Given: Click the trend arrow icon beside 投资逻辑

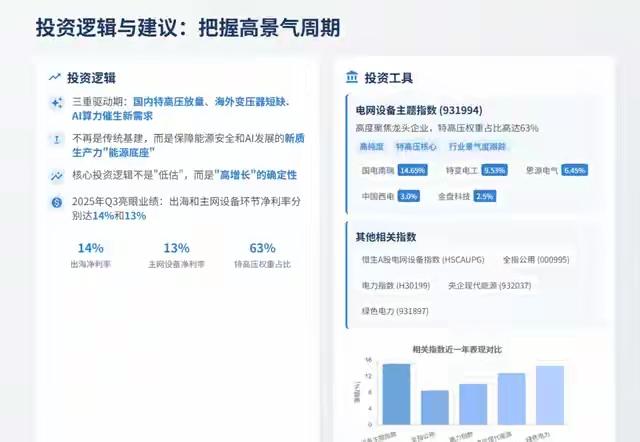Looking at the screenshot, I should (55, 77).
